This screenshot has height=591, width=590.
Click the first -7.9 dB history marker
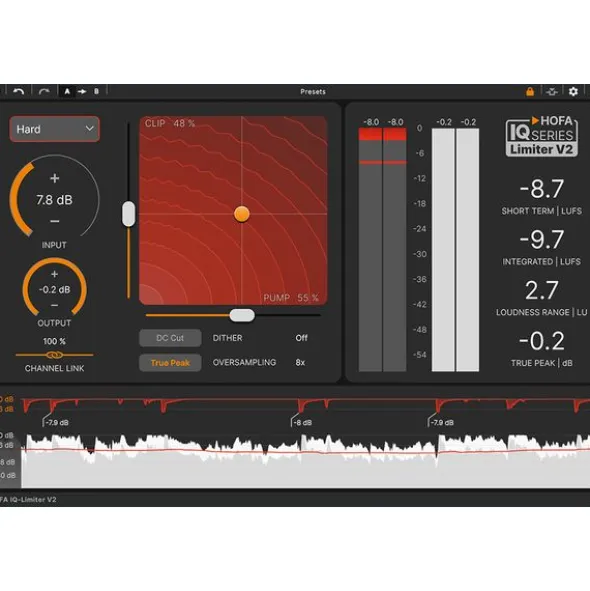(x=57, y=423)
